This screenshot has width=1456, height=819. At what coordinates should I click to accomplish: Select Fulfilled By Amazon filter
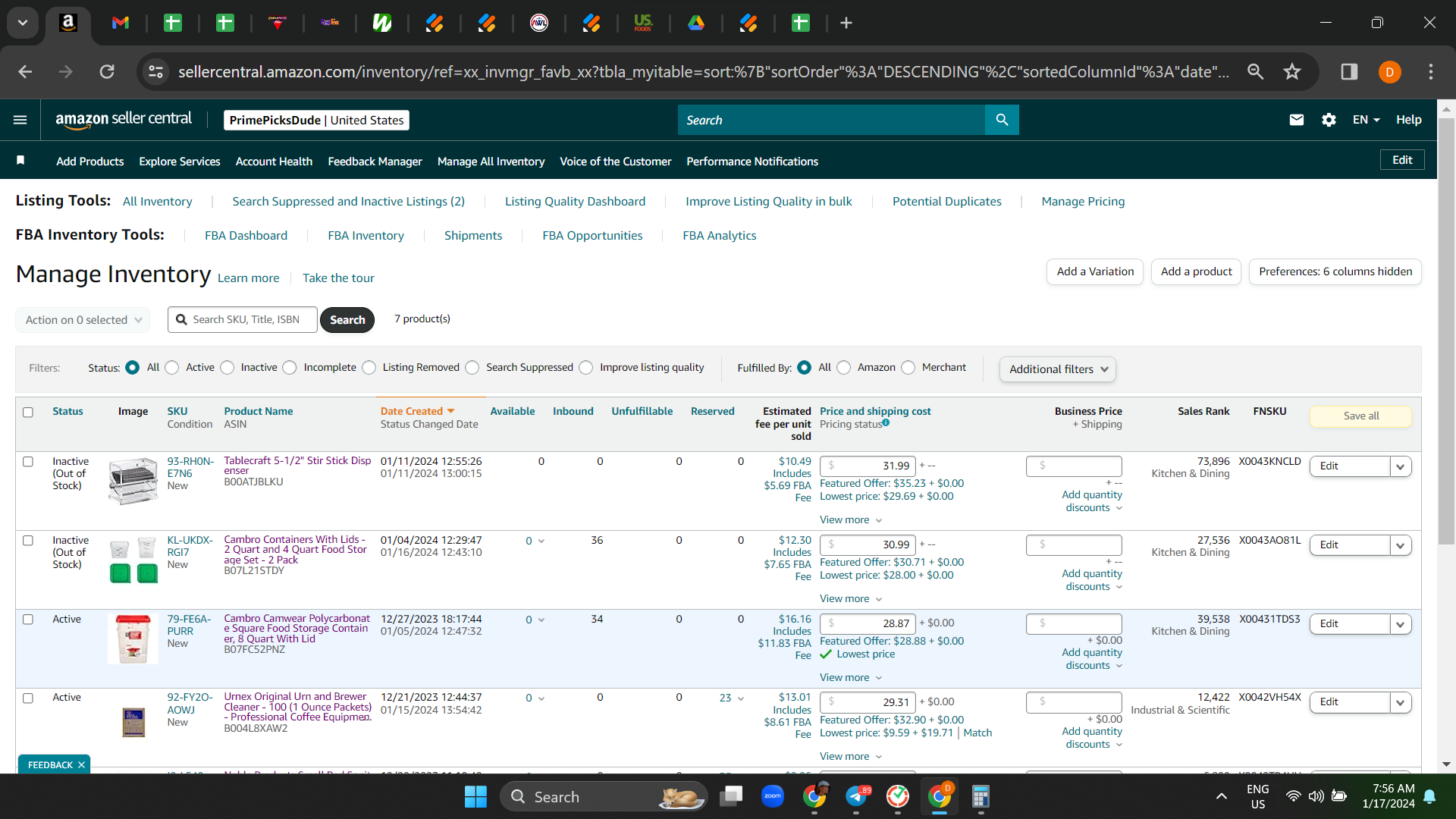[844, 368]
